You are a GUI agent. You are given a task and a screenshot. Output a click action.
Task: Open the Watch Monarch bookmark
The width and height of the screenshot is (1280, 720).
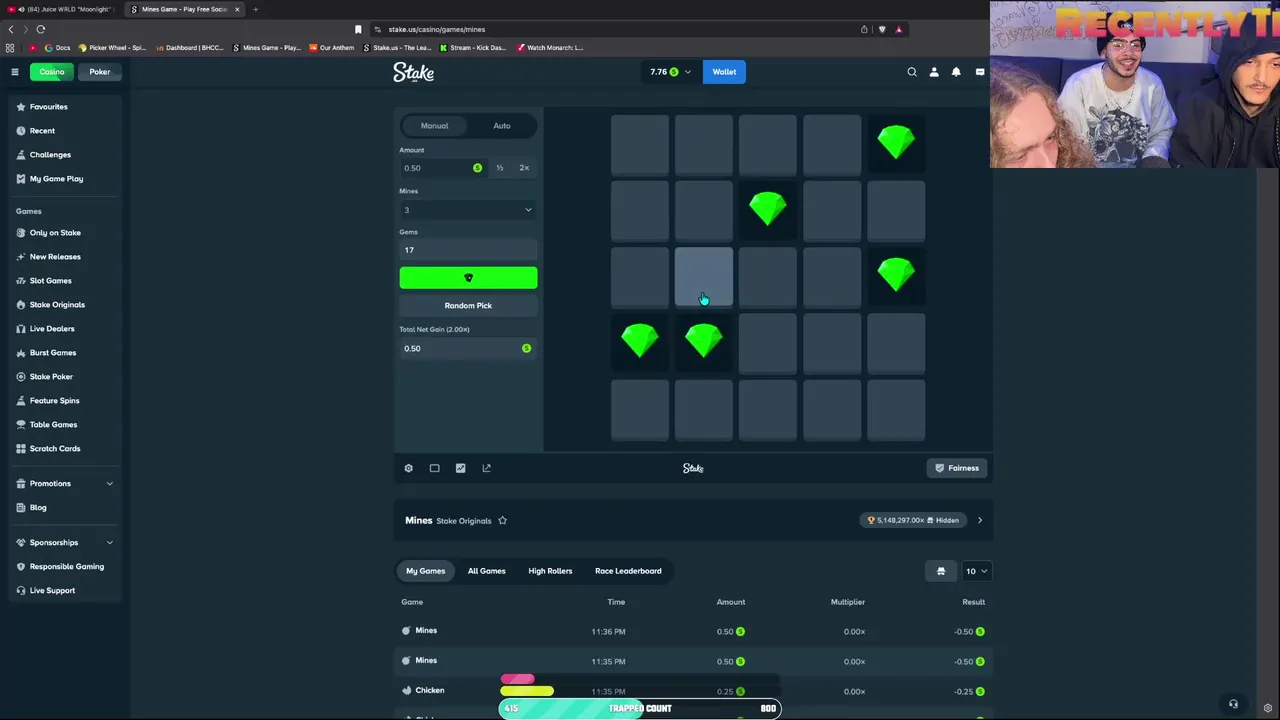(550, 47)
